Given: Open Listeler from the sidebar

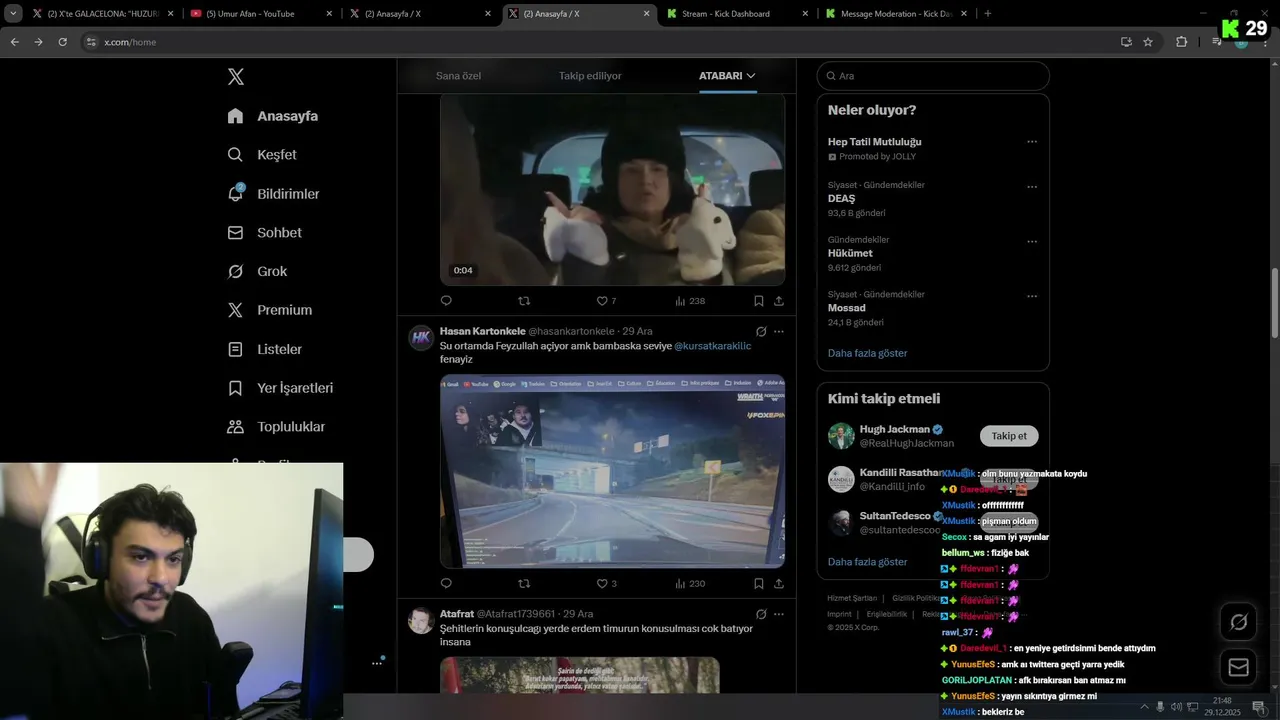Looking at the screenshot, I should click(264, 349).
